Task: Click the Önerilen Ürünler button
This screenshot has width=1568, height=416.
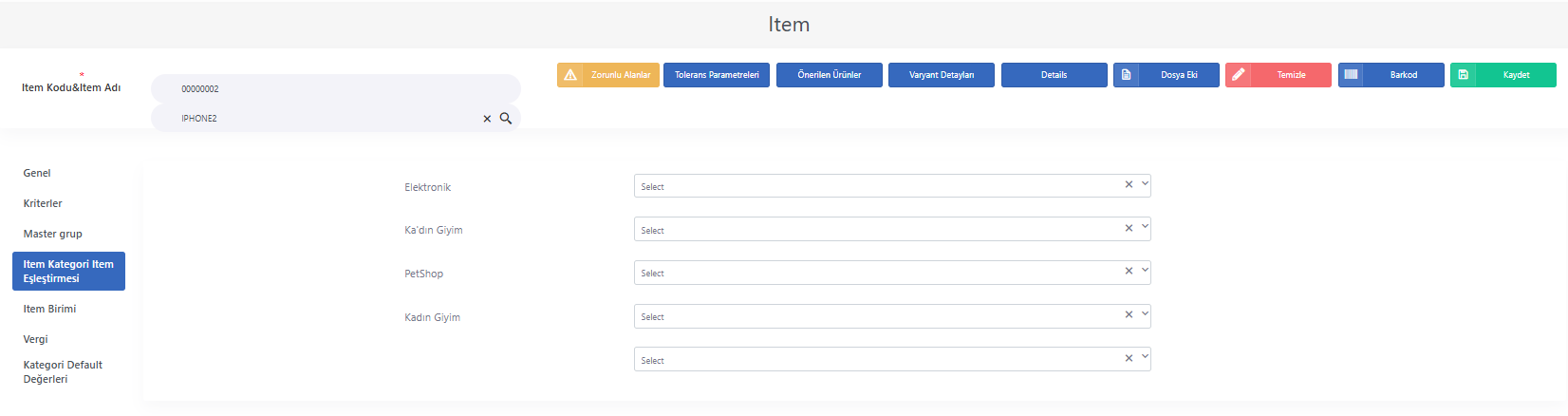Action: click(830, 75)
